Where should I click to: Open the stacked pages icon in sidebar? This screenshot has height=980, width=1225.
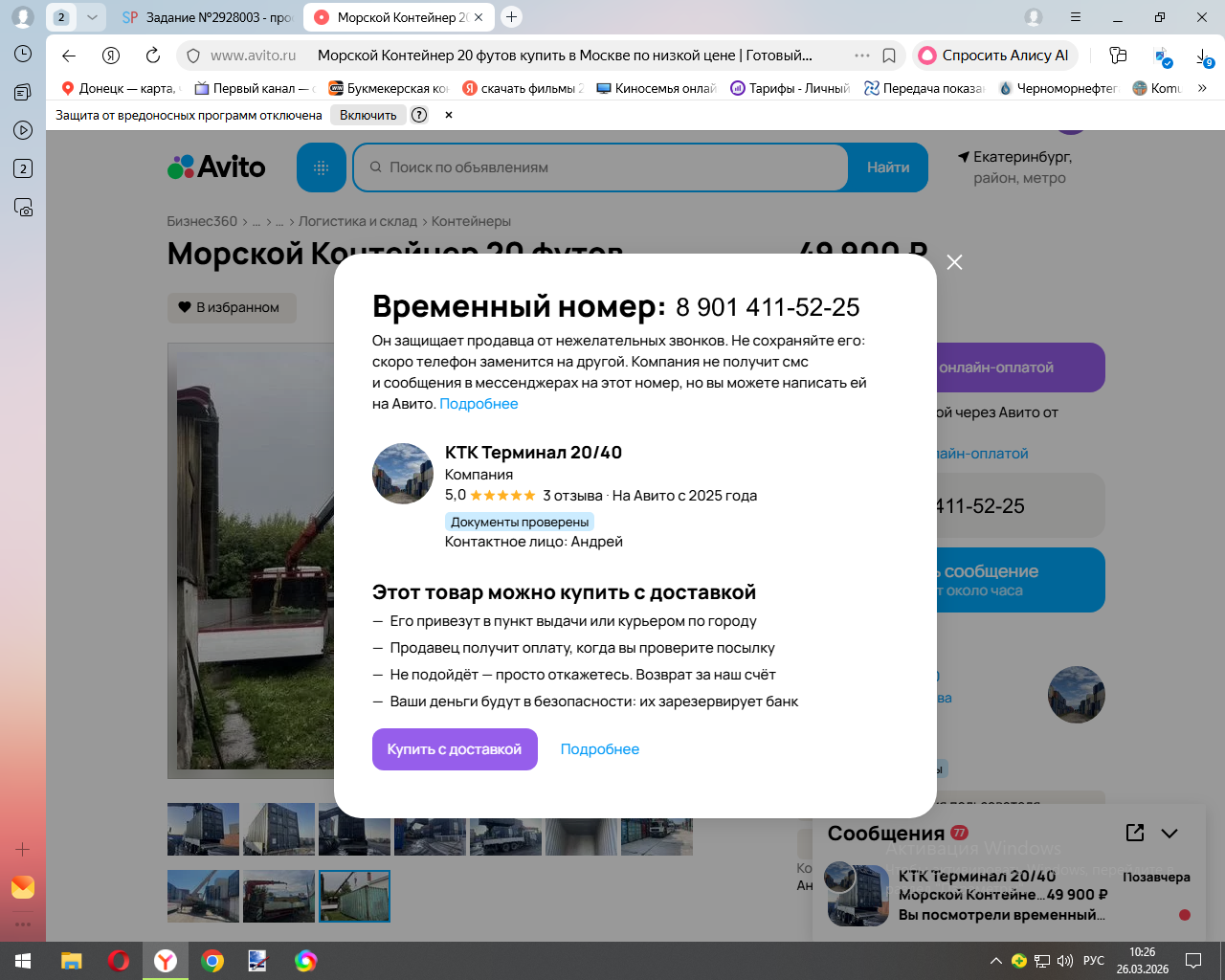tap(23, 92)
